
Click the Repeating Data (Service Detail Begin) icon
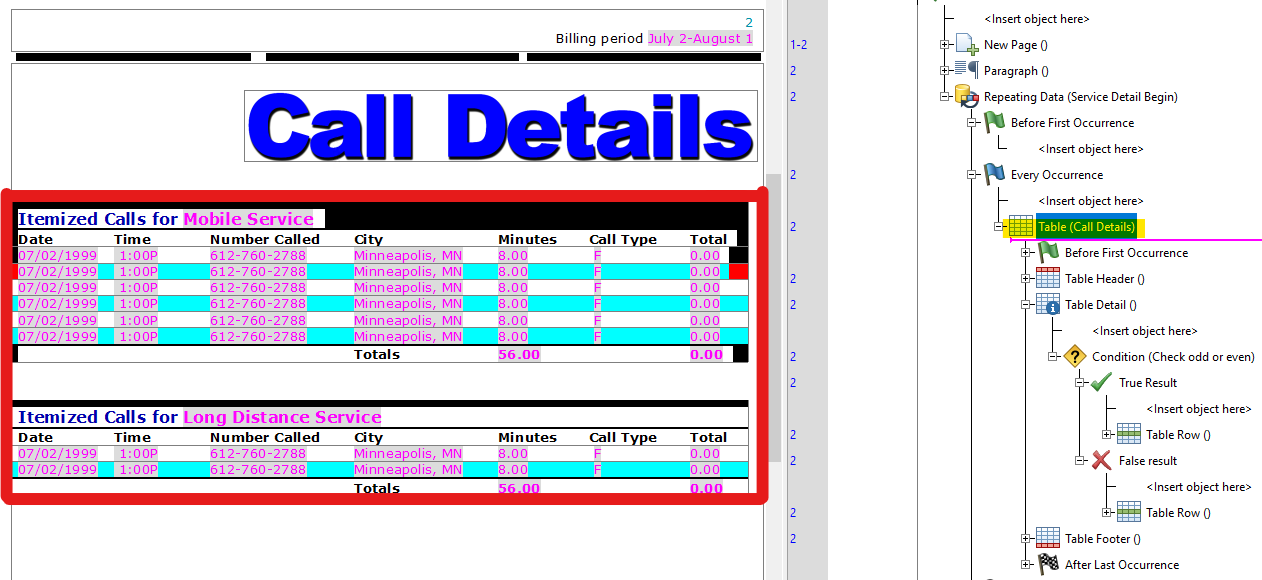pyautogui.click(x=965, y=96)
